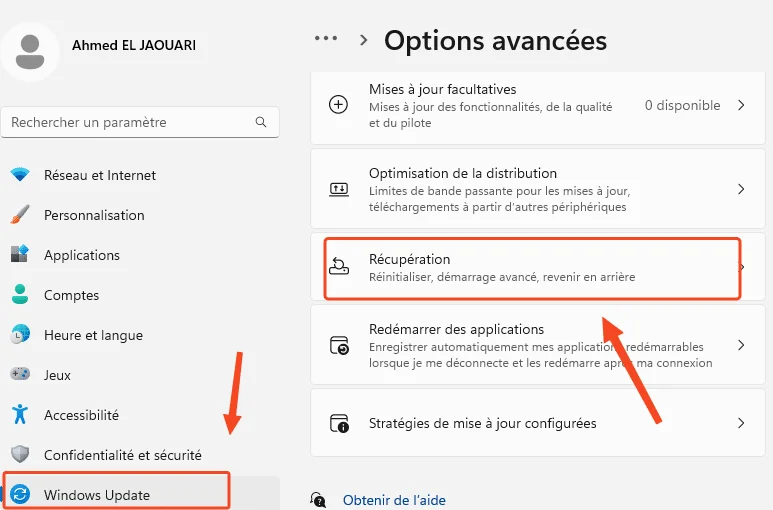Click the search magnifier icon
The height and width of the screenshot is (510, 773).
click(x=261, y=122)
